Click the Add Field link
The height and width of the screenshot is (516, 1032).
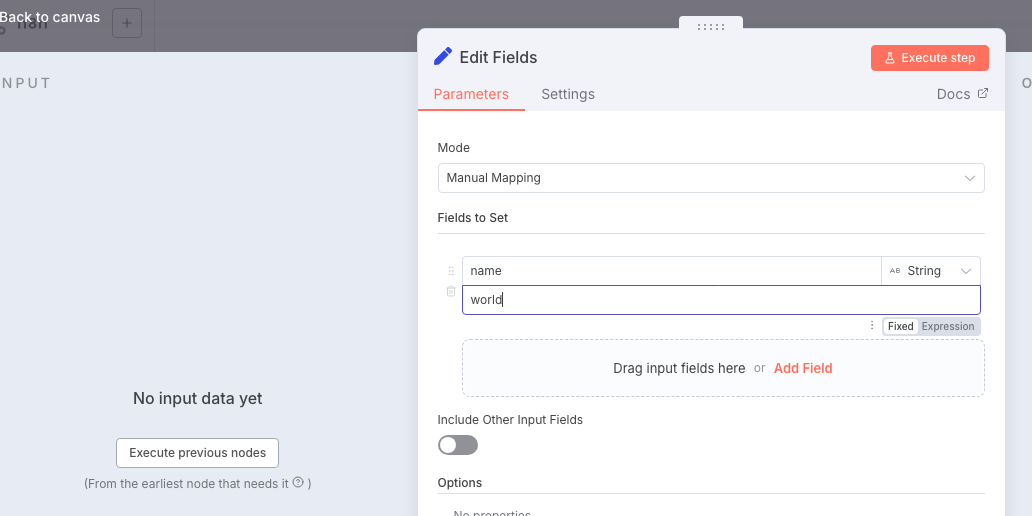click(x=803, y=368)
